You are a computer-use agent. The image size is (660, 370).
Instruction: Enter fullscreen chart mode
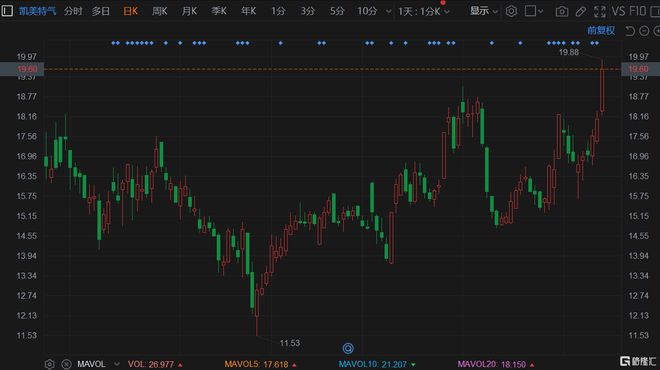599,12
